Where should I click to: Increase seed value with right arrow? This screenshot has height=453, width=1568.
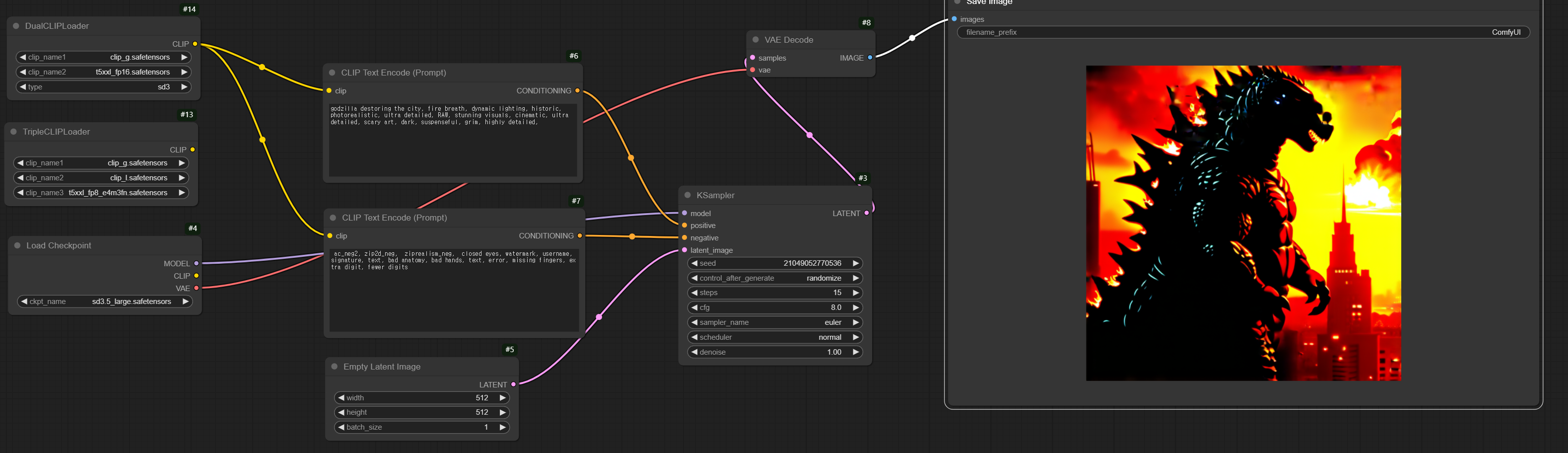pyautogui.click(x=855, y=264)
